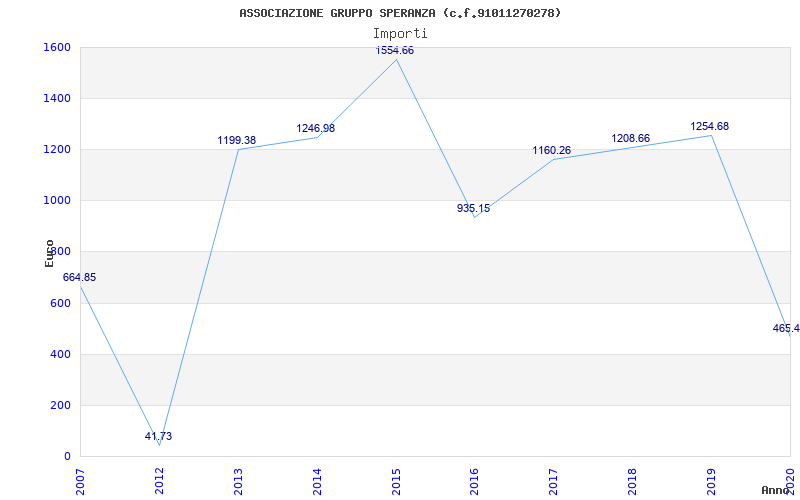Click x-axis year label 2015
The image size is (800, 500).
(395, 481)
